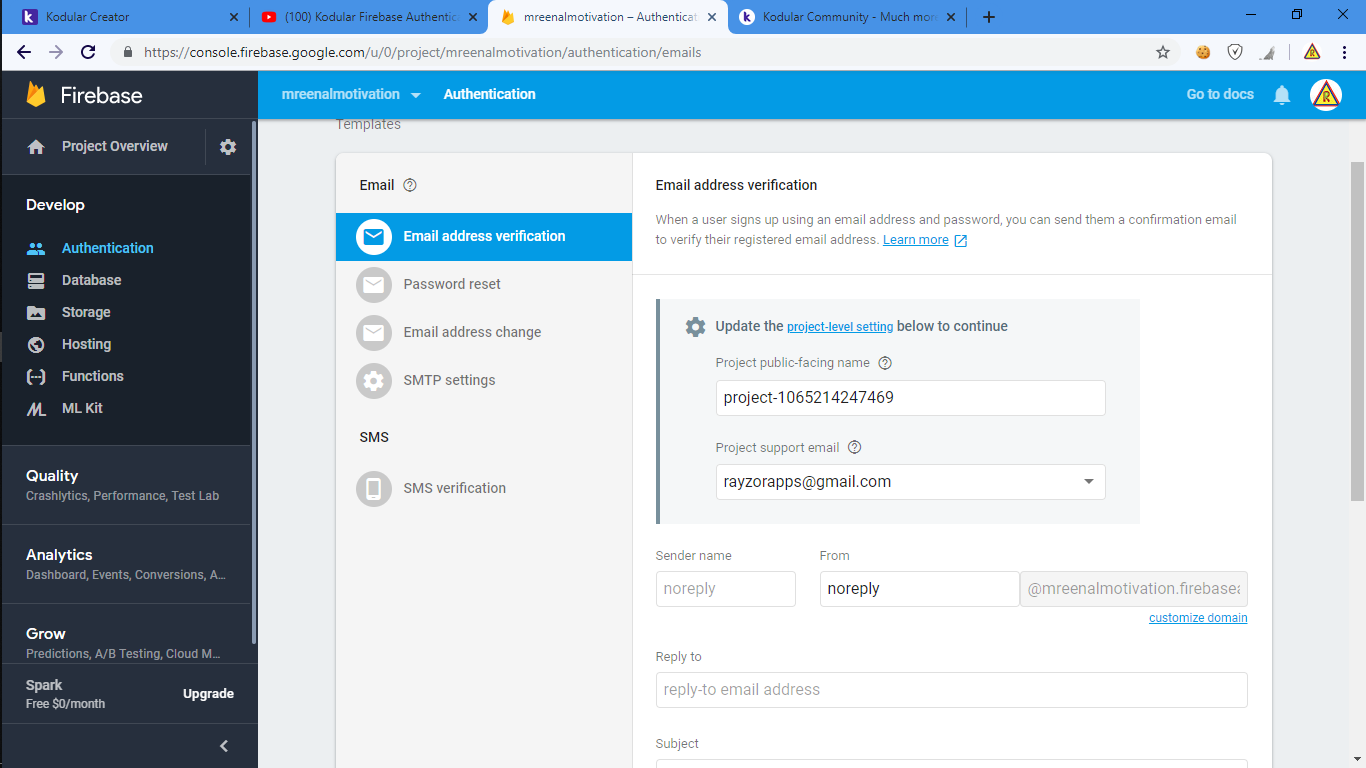Screen dimensions: 1366x768
Task: Click the Authentication people icon
Action: point(36,248)
